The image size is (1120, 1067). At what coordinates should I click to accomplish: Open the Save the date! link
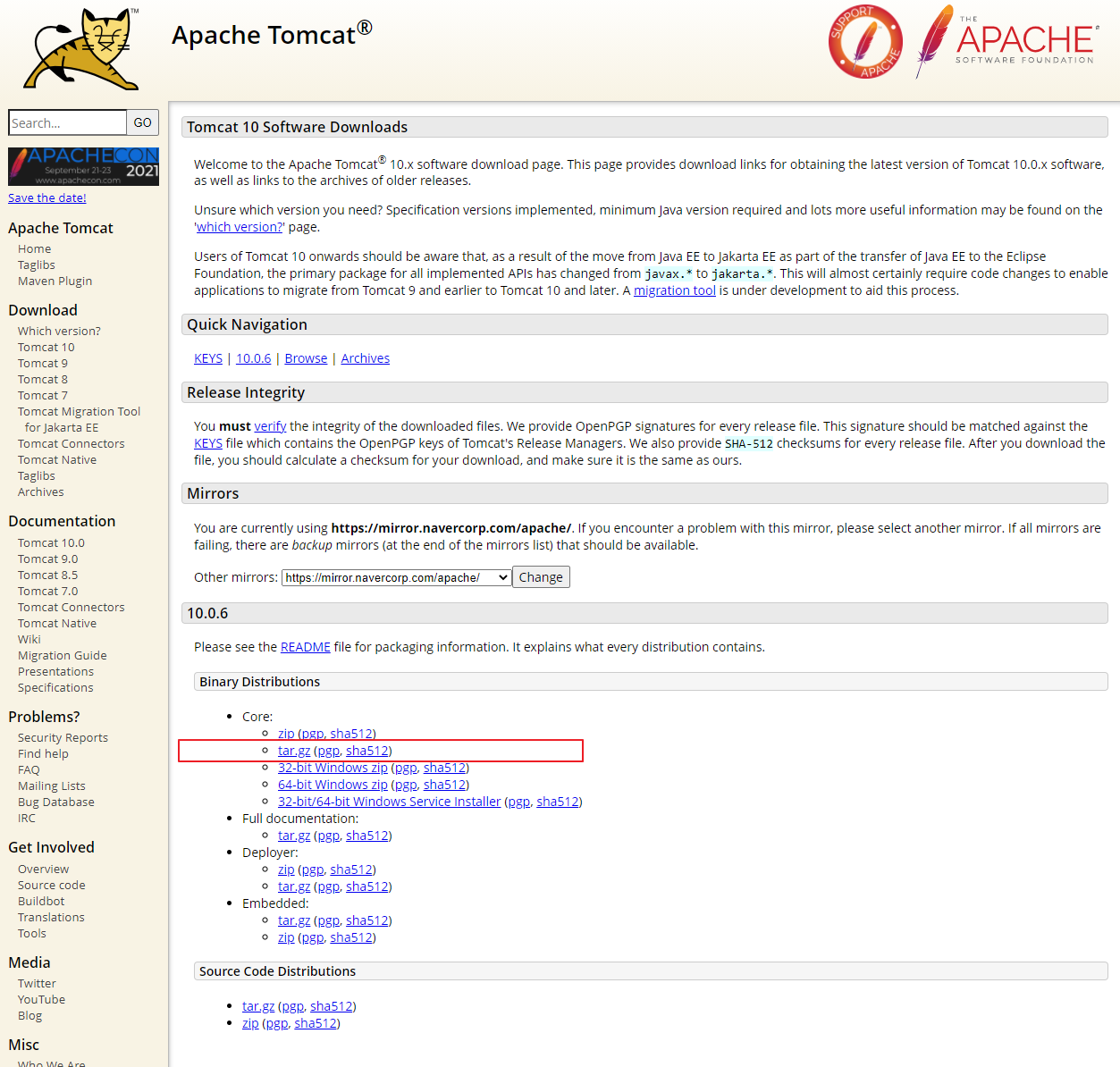47,197
